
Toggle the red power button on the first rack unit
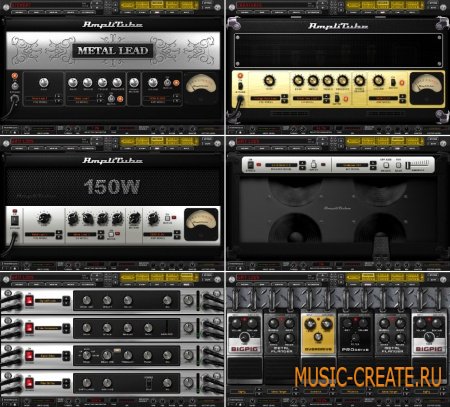[x=29, y=300]
